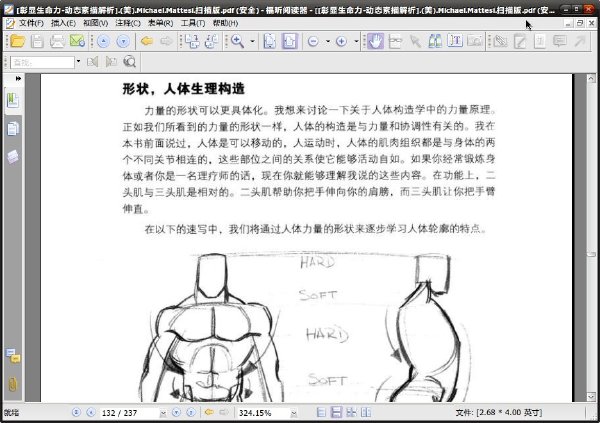Open the 324.15% zoom level dropdown

pyautogui.click(x=294, y=413)
